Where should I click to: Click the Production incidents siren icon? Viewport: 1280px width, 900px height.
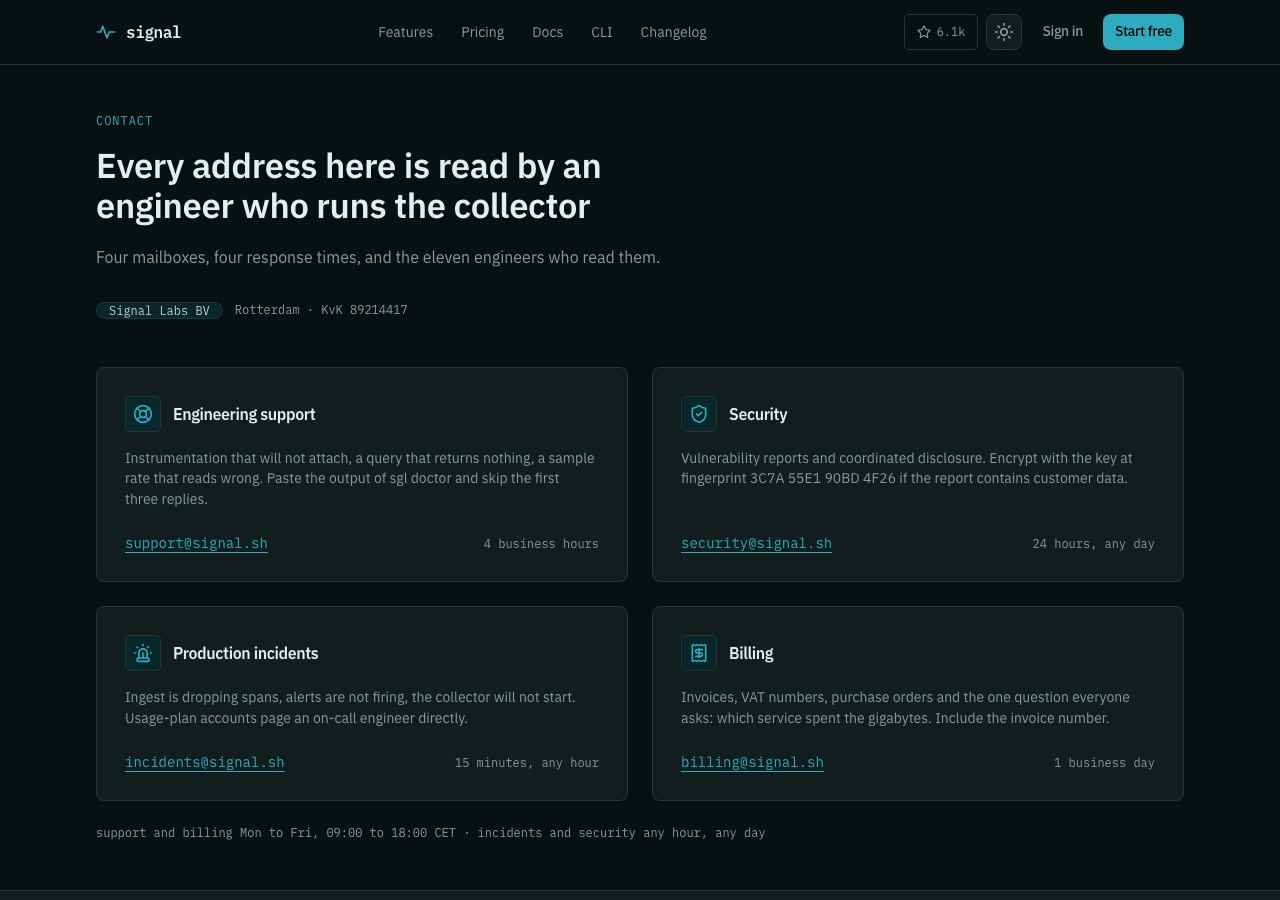coord(143,653)
